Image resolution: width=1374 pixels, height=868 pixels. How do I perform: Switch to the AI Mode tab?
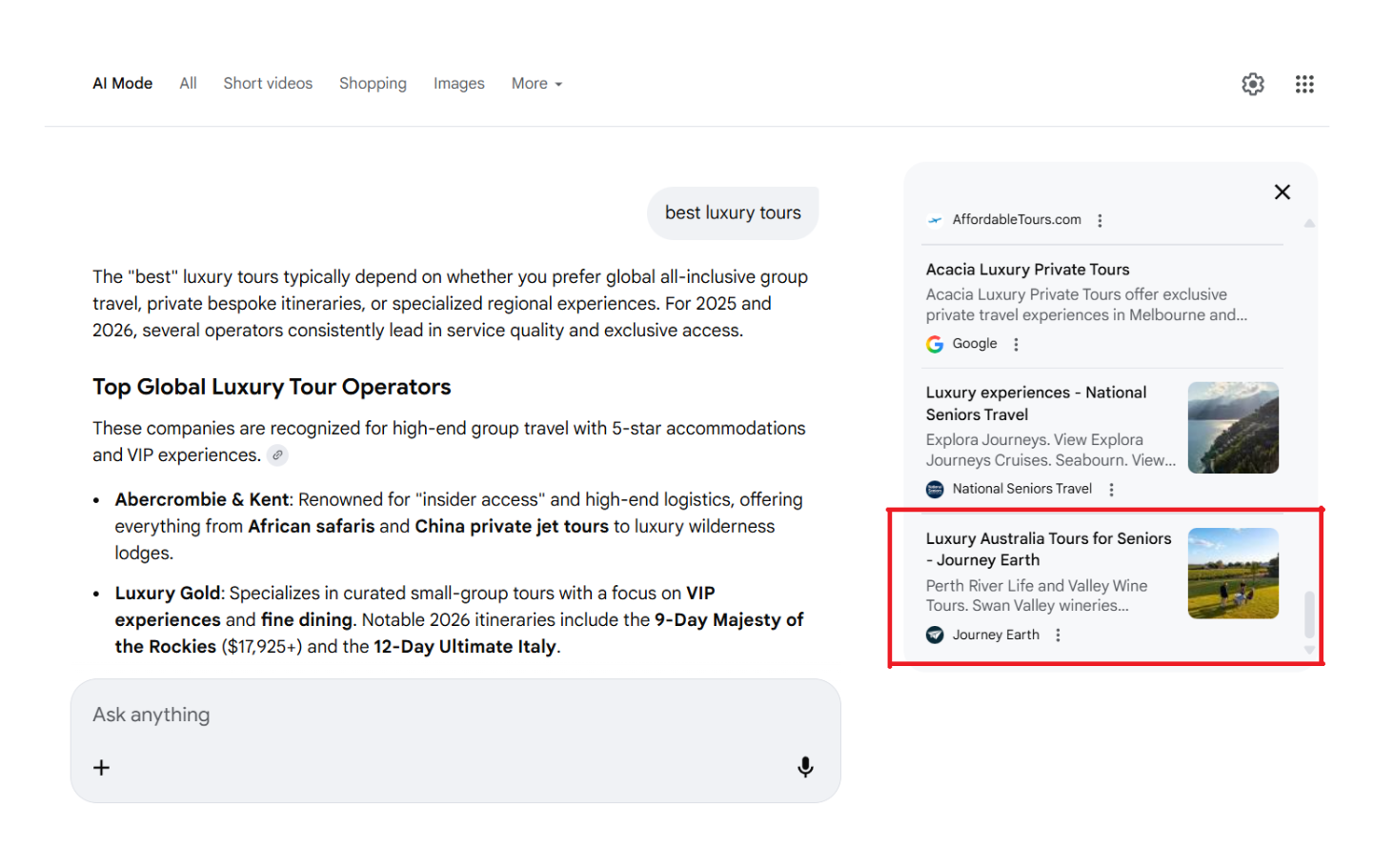122,84
